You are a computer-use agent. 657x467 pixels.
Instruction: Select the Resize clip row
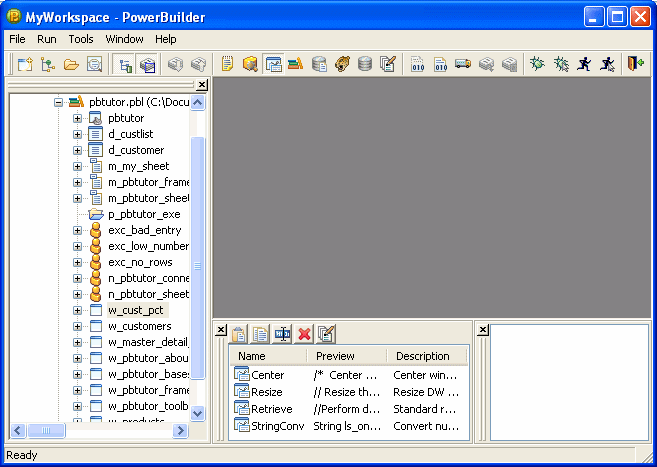pyautogui.click(x=349, y=392)
